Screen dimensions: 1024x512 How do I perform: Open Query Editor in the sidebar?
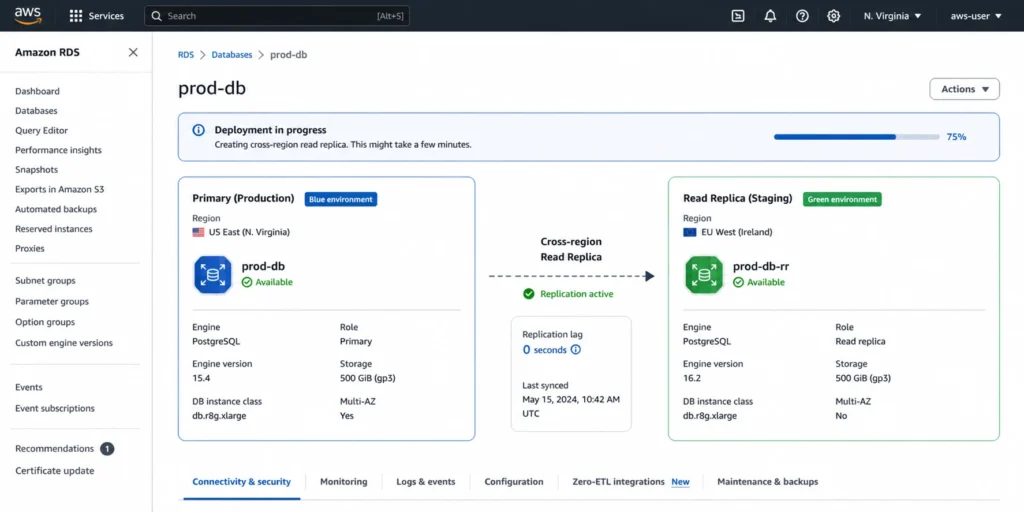(x=41, y=131)
